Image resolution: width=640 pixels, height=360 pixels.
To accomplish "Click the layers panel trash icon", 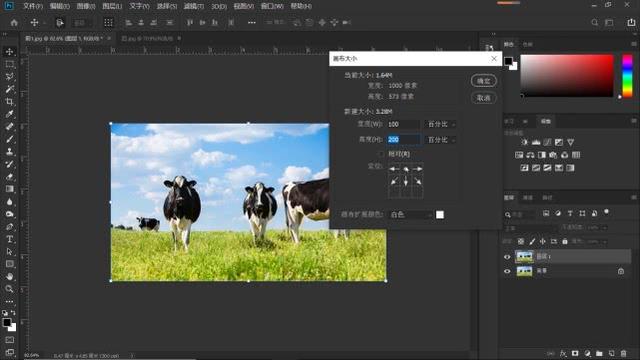I will tap(623, 353).
